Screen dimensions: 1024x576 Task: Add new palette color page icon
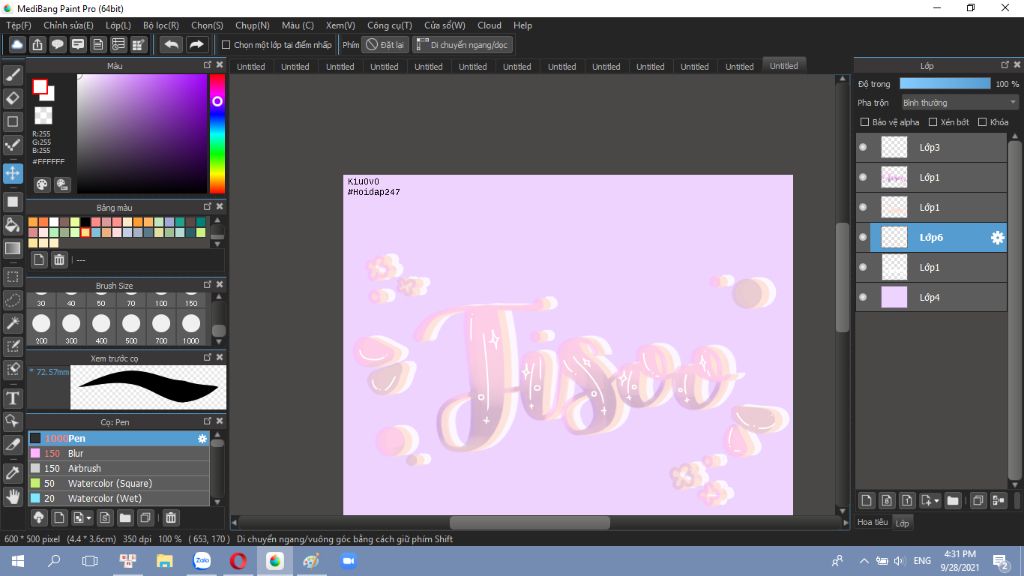[39, 260]
